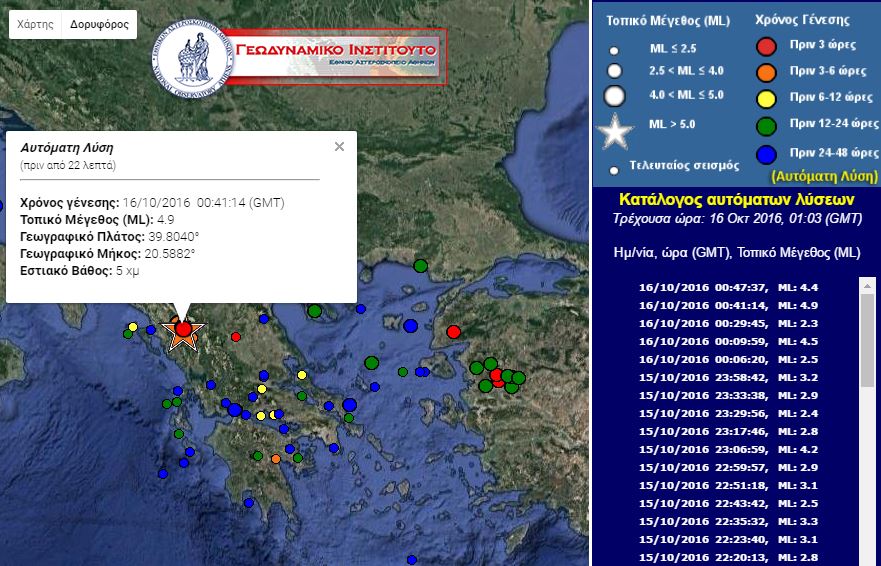Switch to the Δορυφόρος satellite view

point(99,24)
